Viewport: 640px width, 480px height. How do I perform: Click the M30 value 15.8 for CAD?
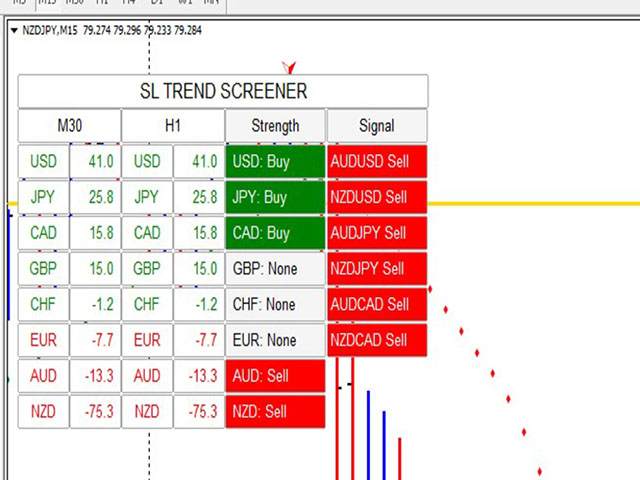pos(96,233)
